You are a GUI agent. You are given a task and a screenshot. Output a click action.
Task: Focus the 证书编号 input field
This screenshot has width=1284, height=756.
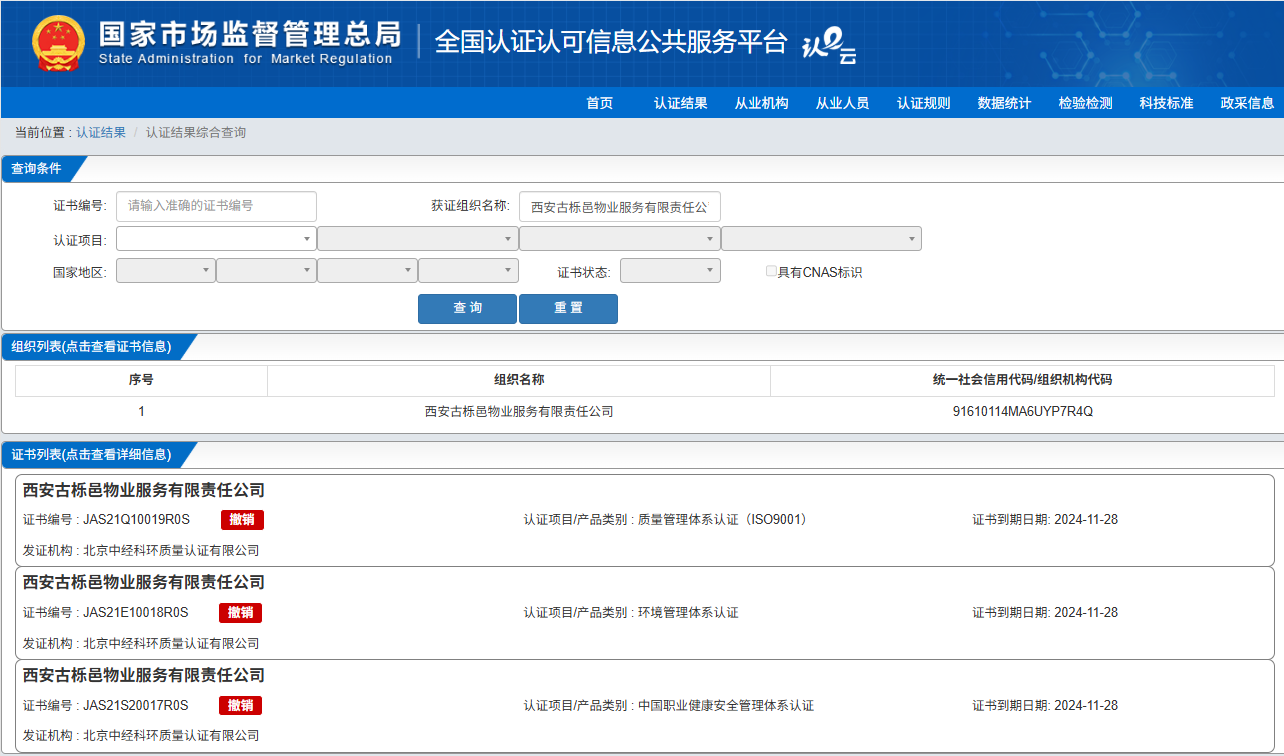point(216,206)
